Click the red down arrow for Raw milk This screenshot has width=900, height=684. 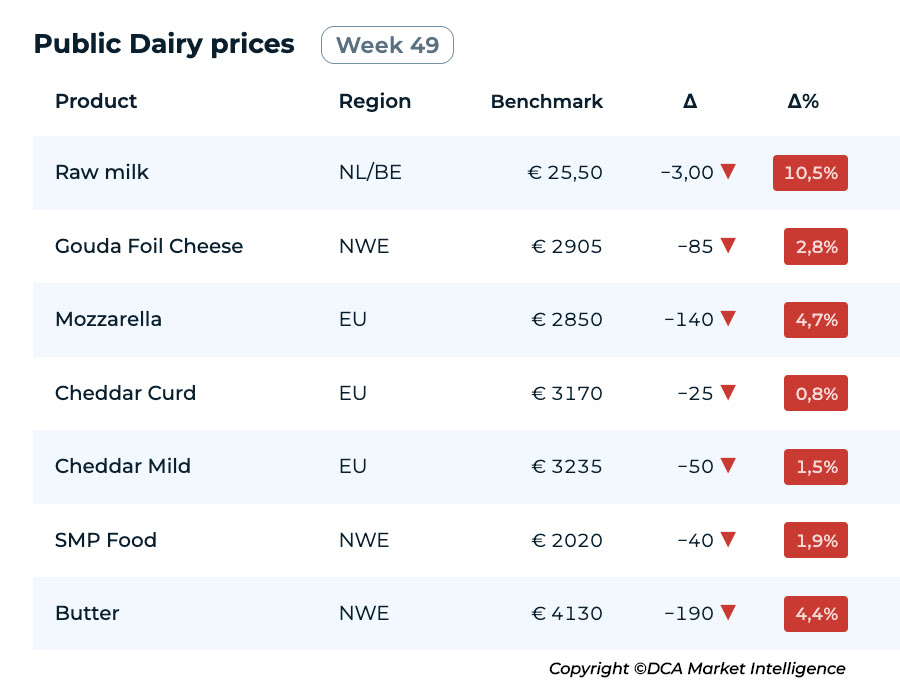click(x=728, y=172)
